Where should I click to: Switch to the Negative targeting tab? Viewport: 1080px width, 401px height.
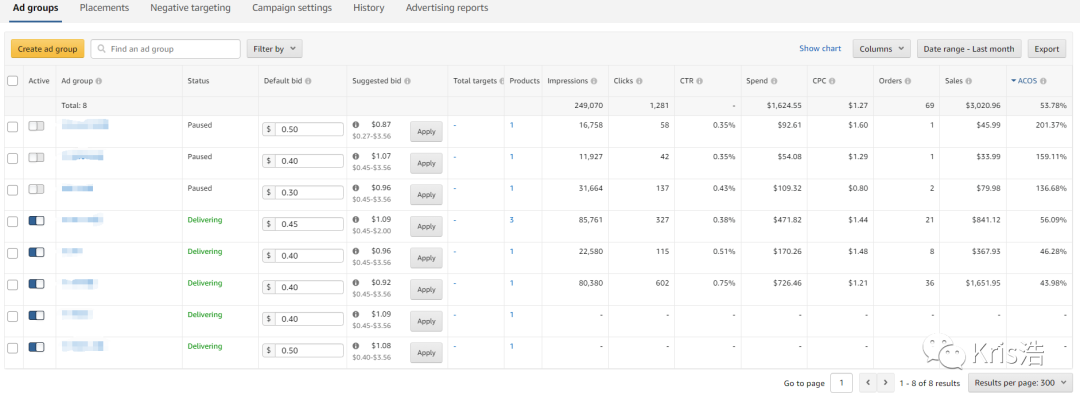[x=190, y=8]
